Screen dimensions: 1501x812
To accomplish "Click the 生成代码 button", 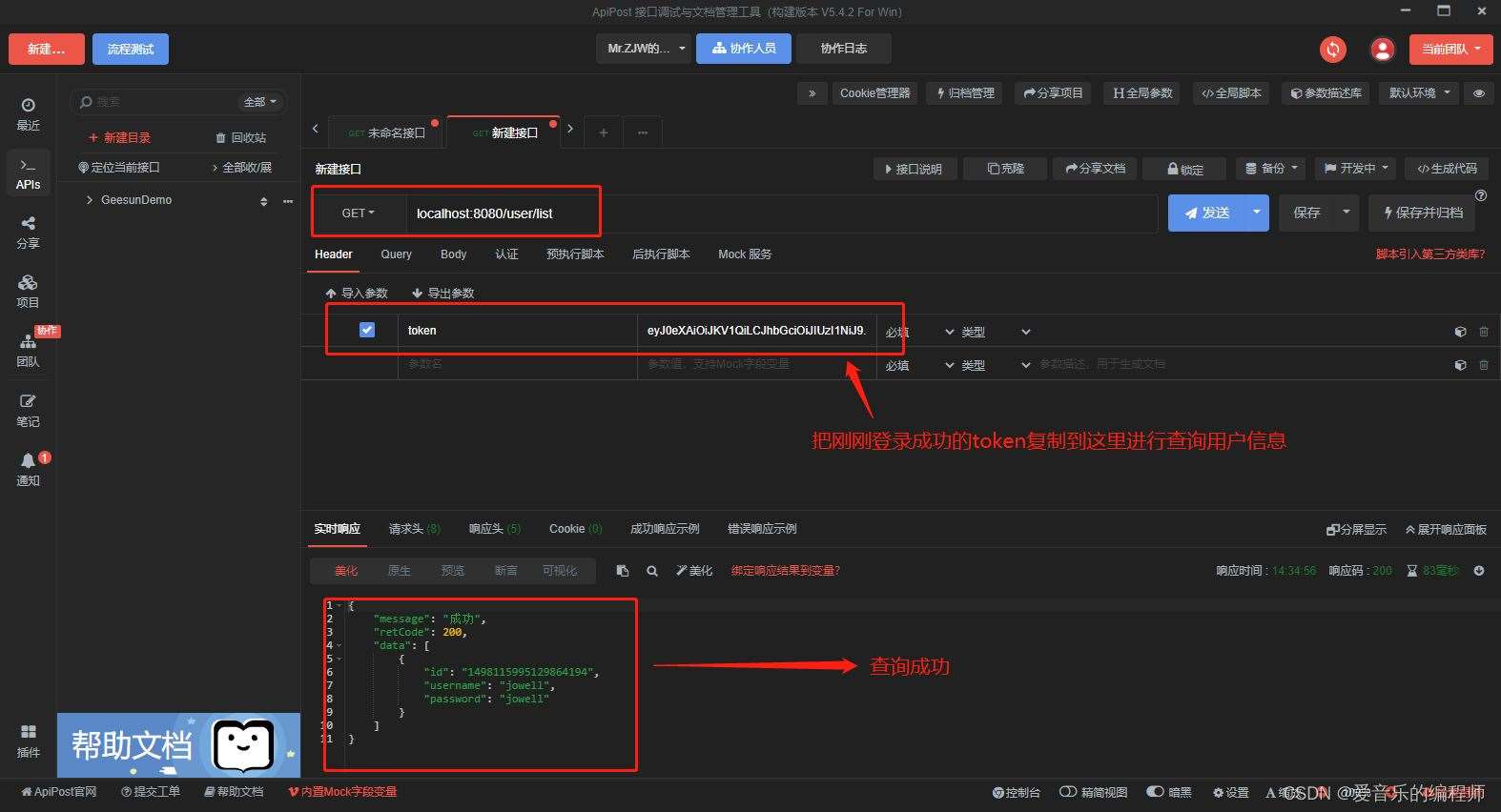I will pos(1447,169).
